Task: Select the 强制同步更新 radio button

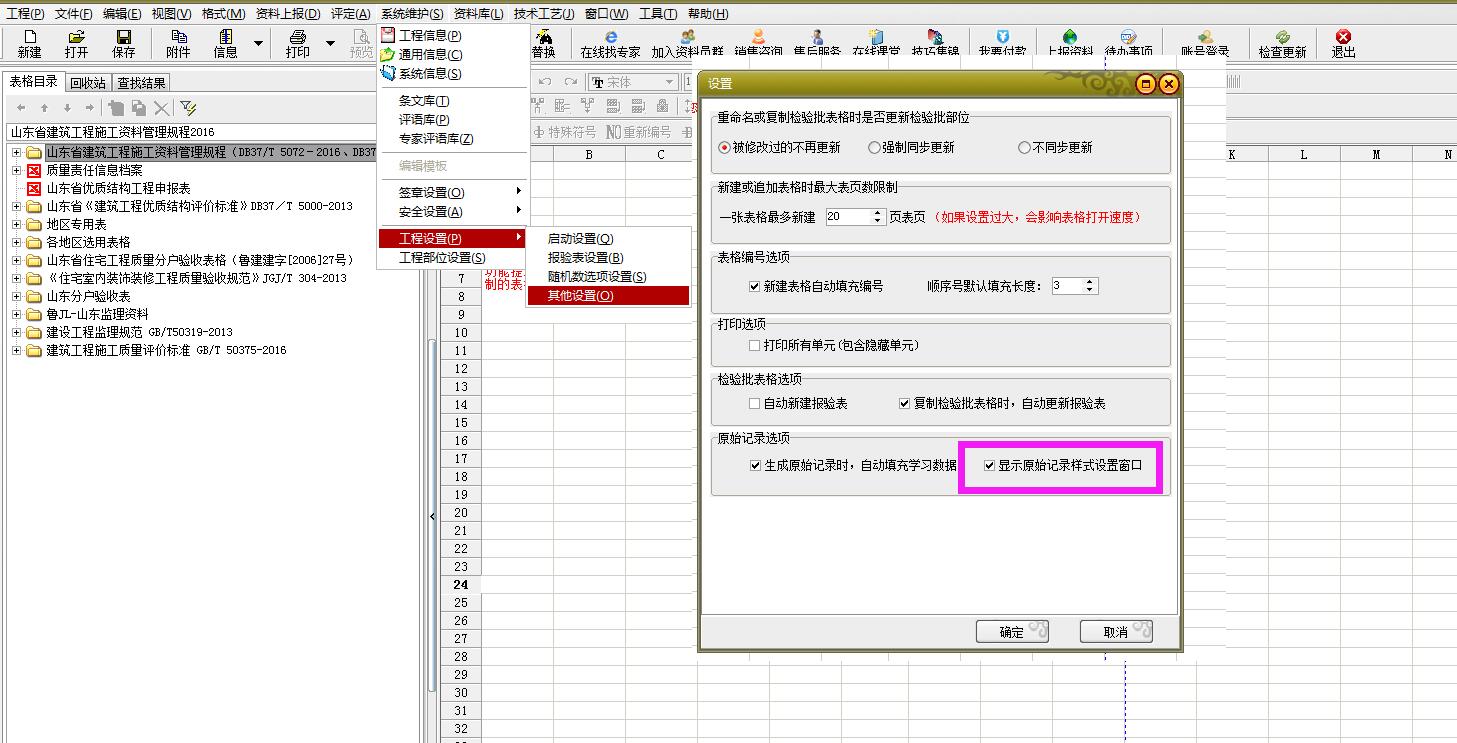Action: [x=874, y=147]
